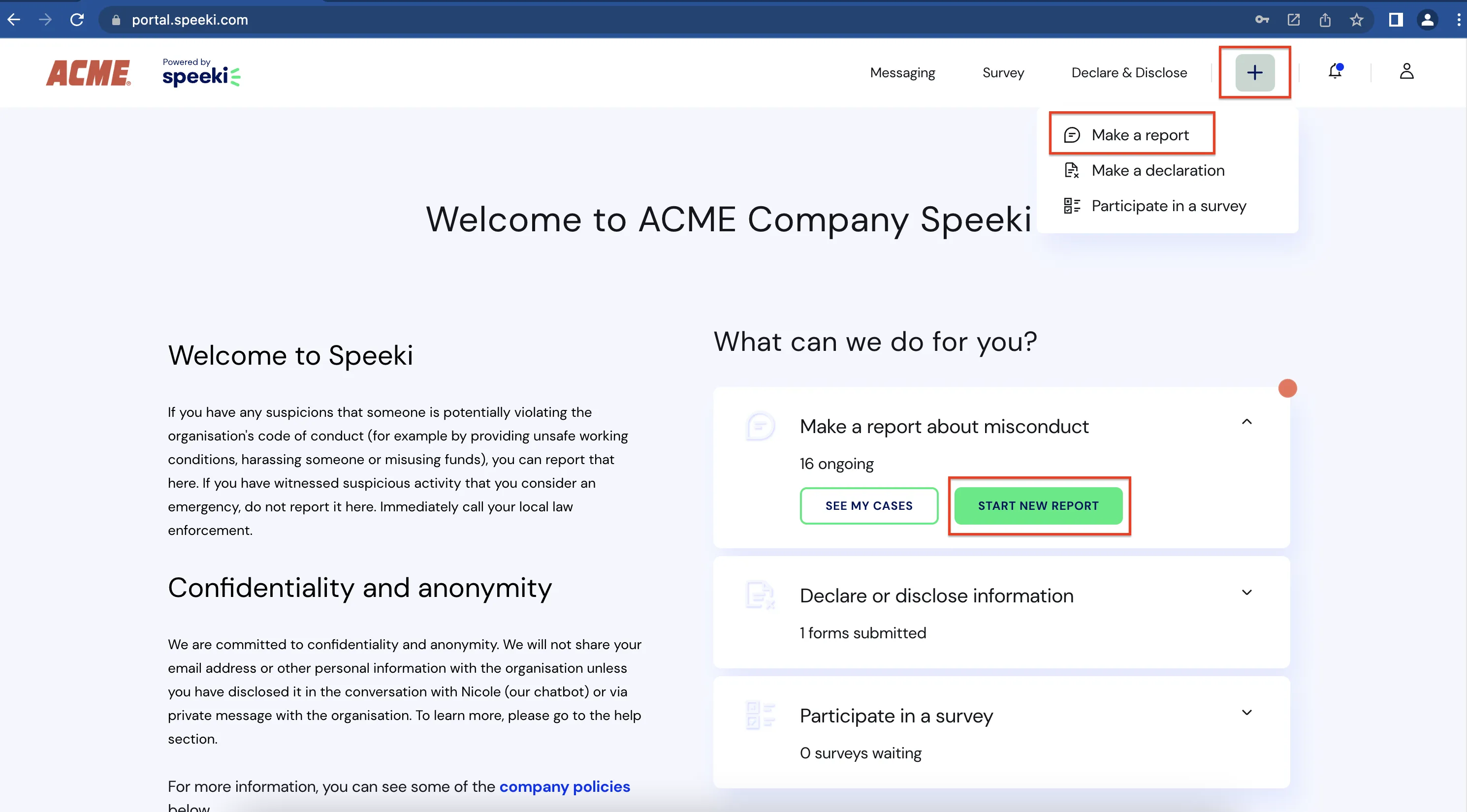The width and height of the screenshot is (1467, 812).
Task: Click the portal.speeki.com address bar
Action: click(190, 19)
